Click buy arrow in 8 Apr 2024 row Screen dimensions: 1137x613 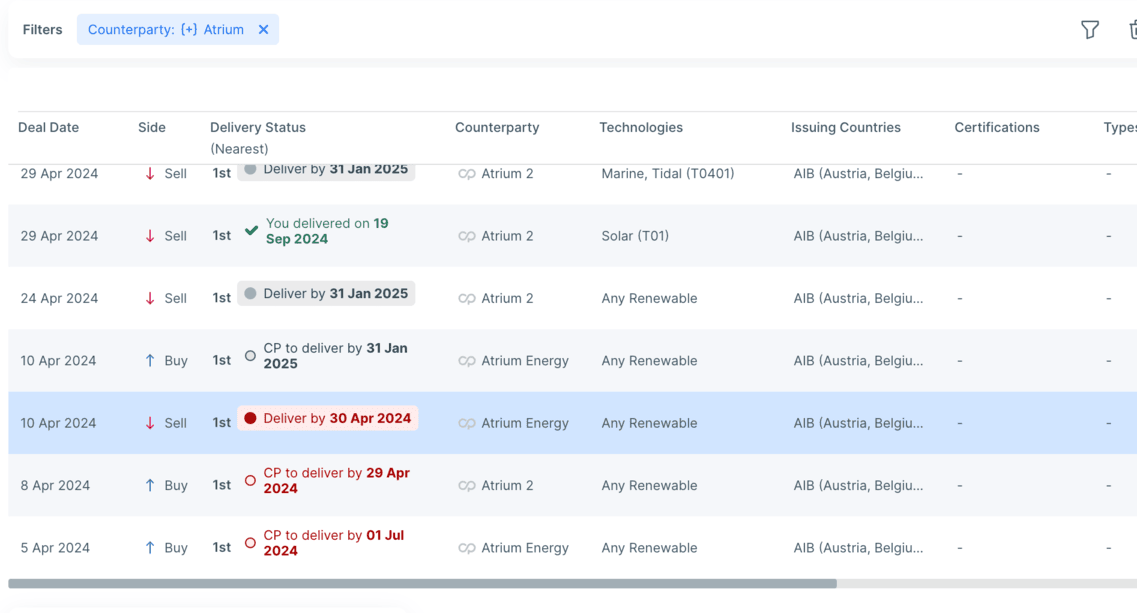point(149,485)
